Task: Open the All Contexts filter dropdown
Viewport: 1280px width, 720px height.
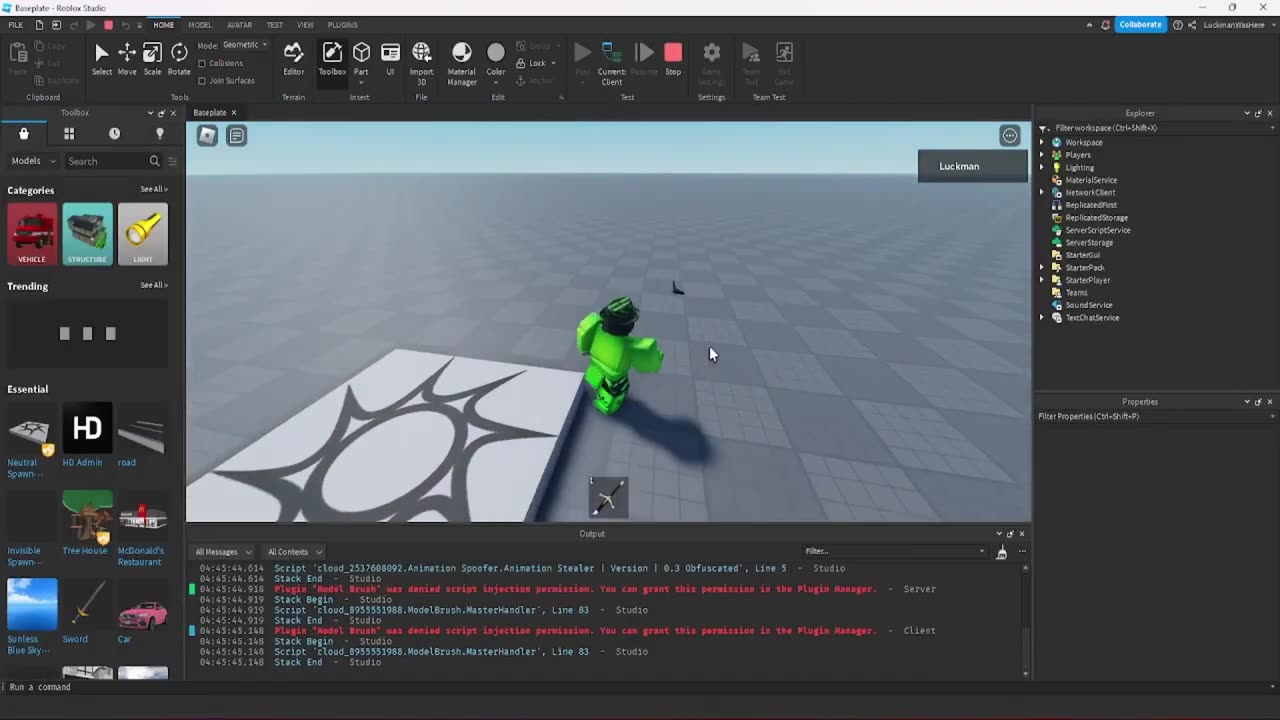Action: [294, 552]
